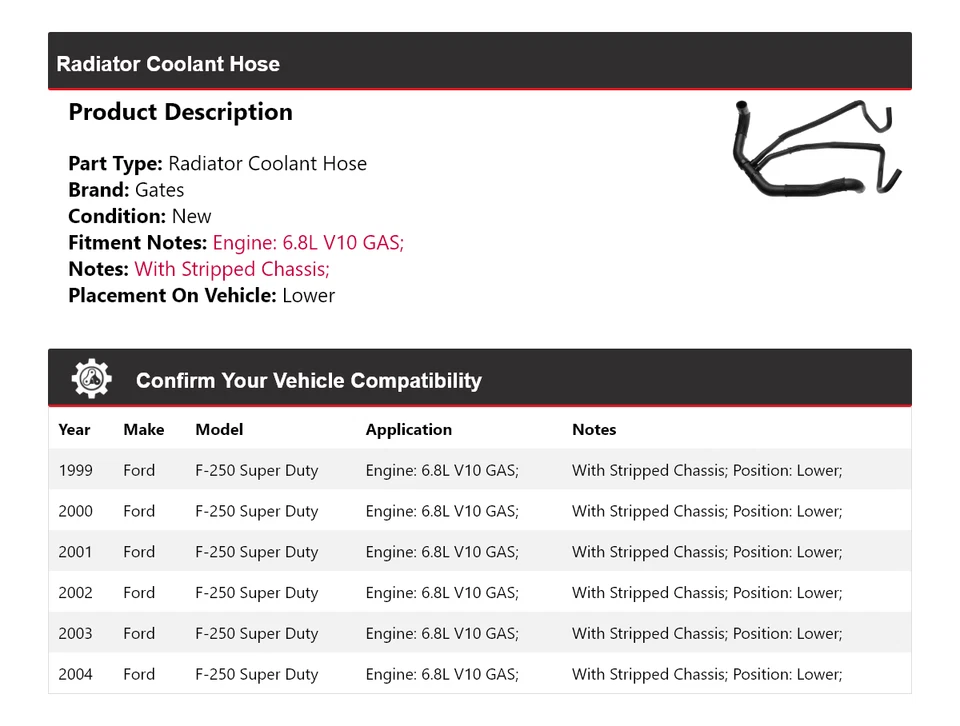This screenshot has width=960, height=726.
Task: Click the gear compatibility icon
Action: click(92, 379)
